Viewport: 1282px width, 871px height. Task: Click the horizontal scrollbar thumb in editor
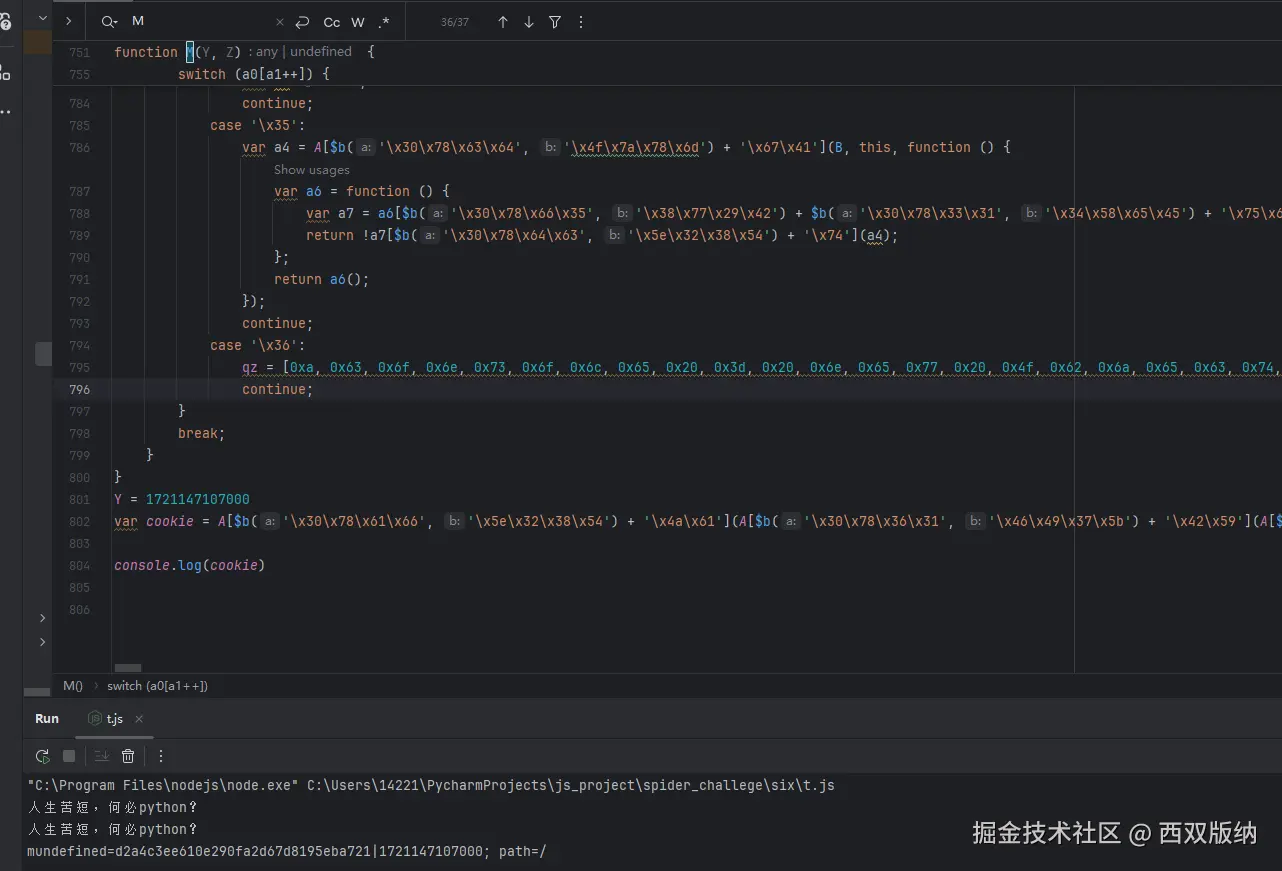[x=128, y=668]
